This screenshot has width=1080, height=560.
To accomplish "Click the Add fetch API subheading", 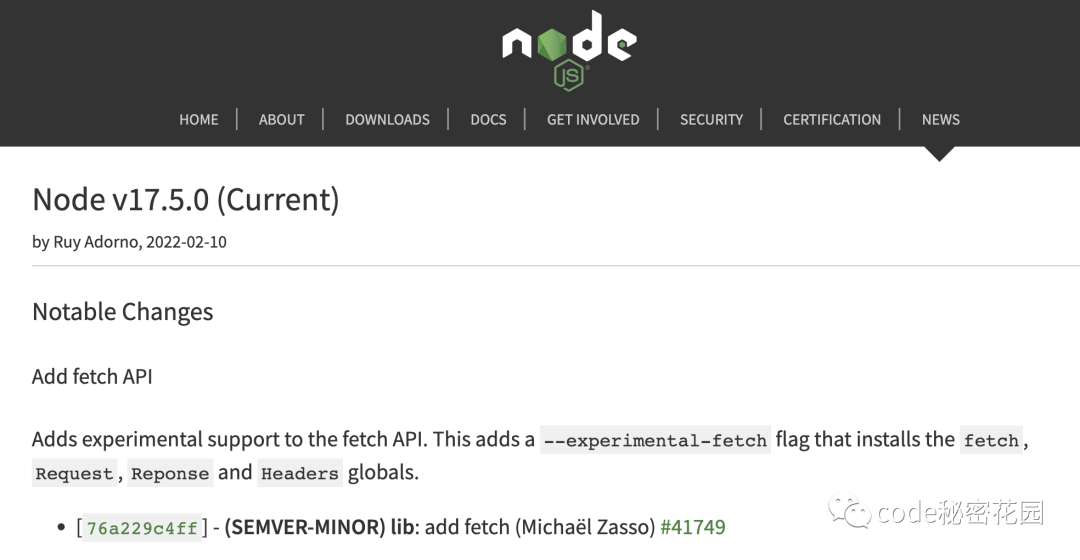I will (92, 377).
